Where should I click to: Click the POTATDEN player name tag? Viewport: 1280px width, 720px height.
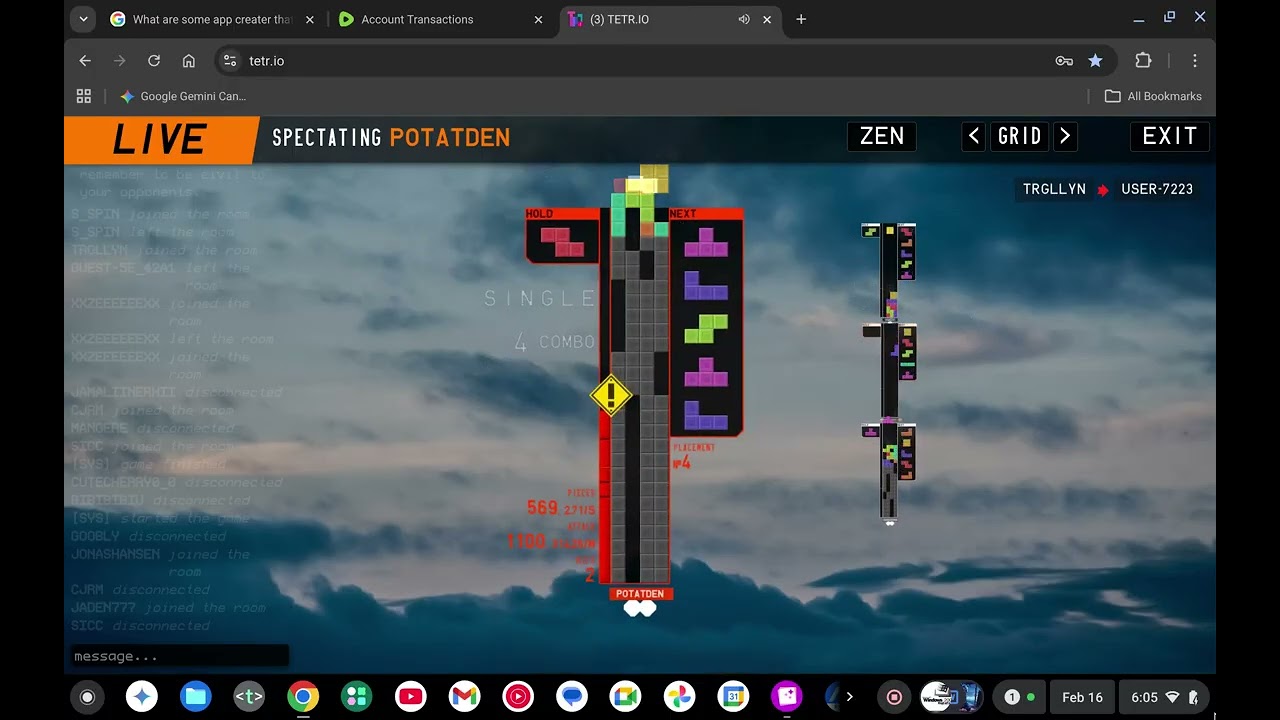(x=640, y=594)
